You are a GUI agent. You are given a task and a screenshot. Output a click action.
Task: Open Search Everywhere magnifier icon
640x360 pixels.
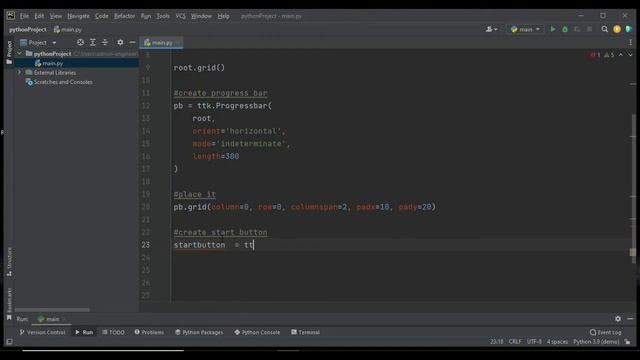(x=604, y=29)
